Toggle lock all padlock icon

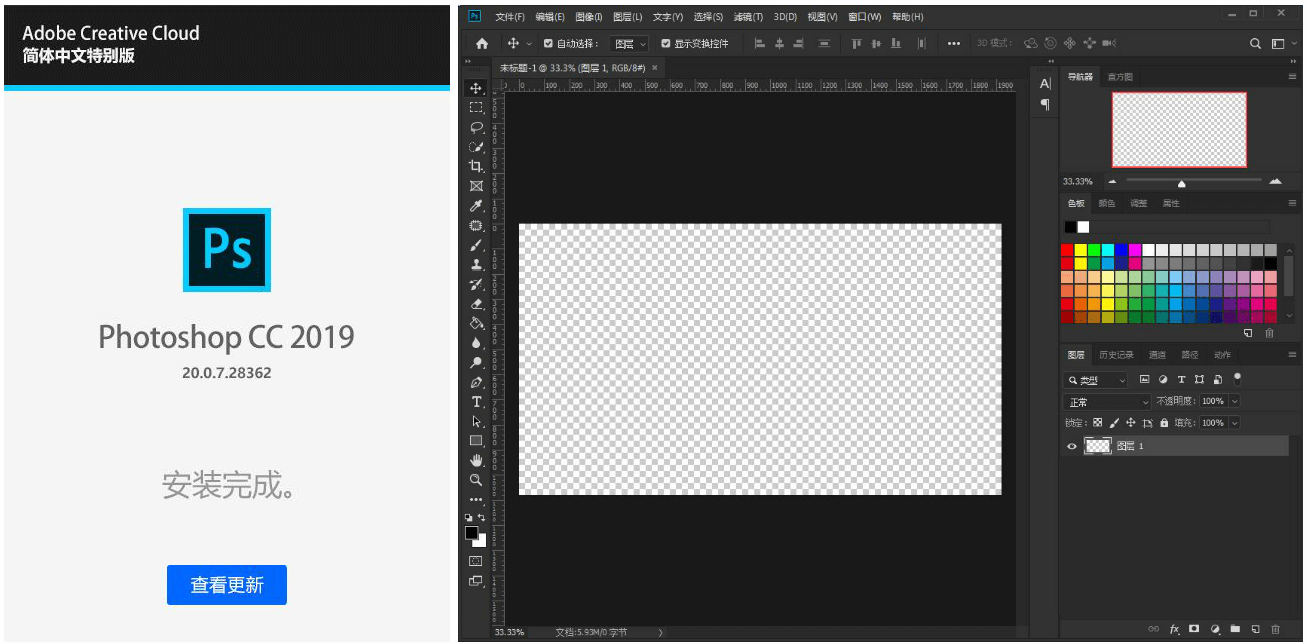pyautogui.click(x=1164, y=423)
